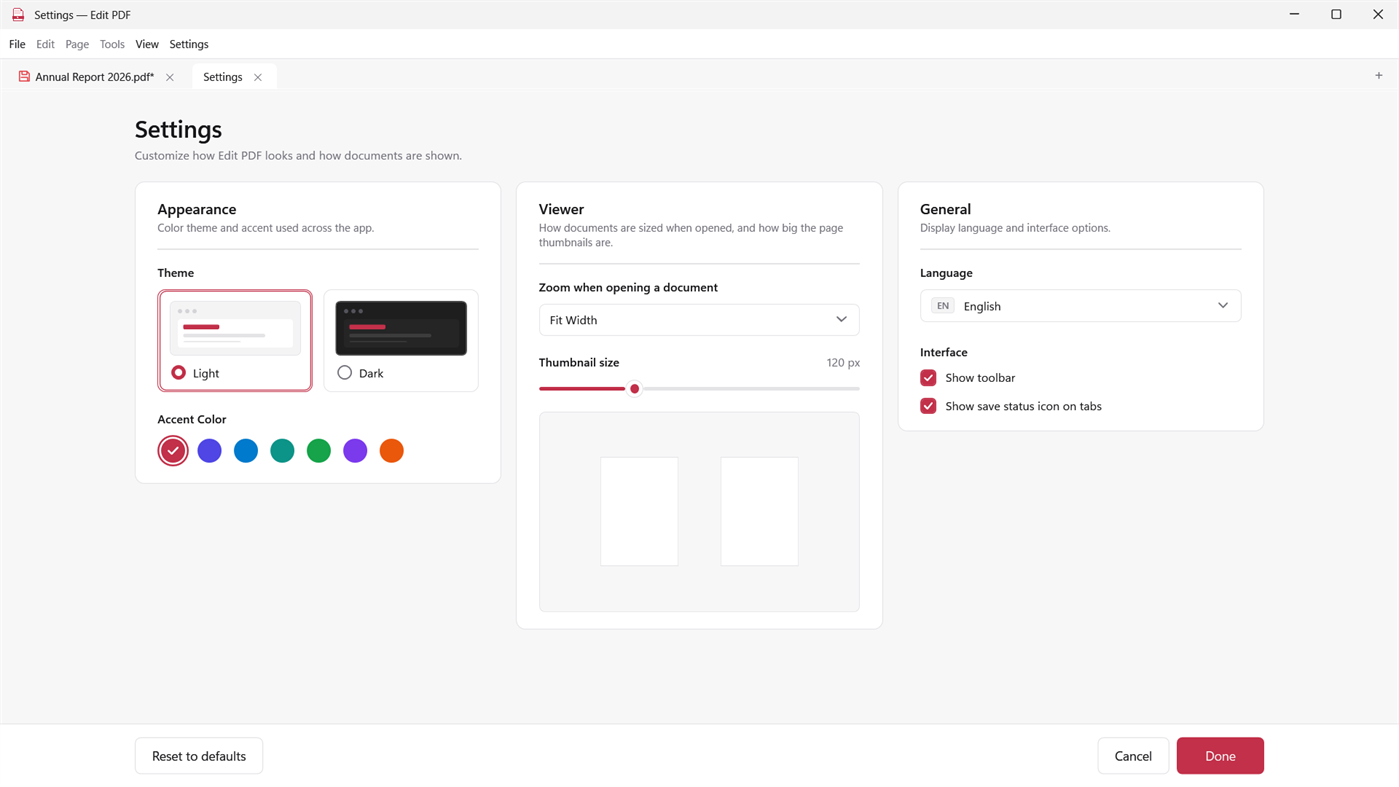Select the Light theme radio button
This screenshot has height=787, width=1399.
[178, 373]
